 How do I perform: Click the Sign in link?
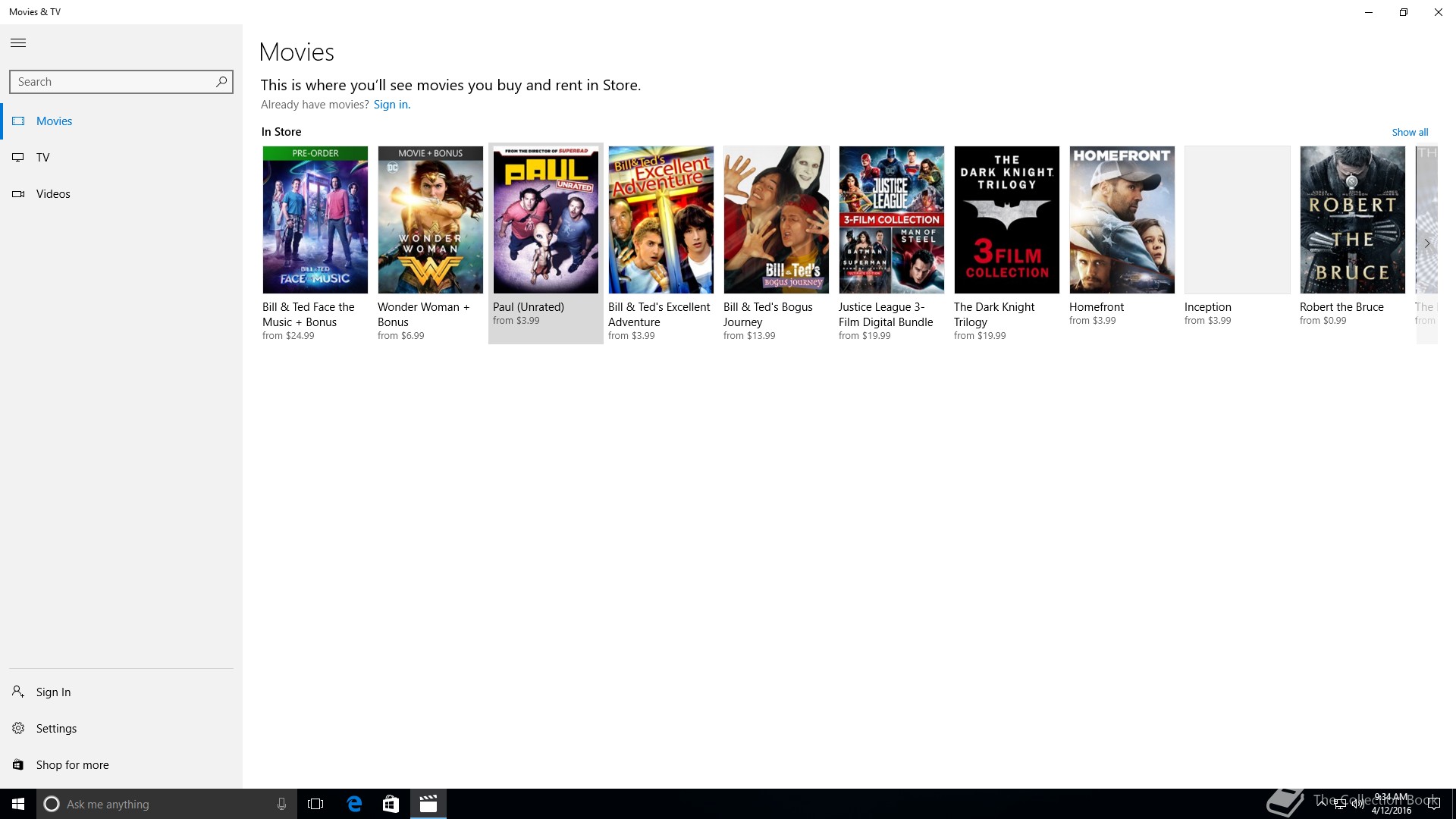click(391, 105)
